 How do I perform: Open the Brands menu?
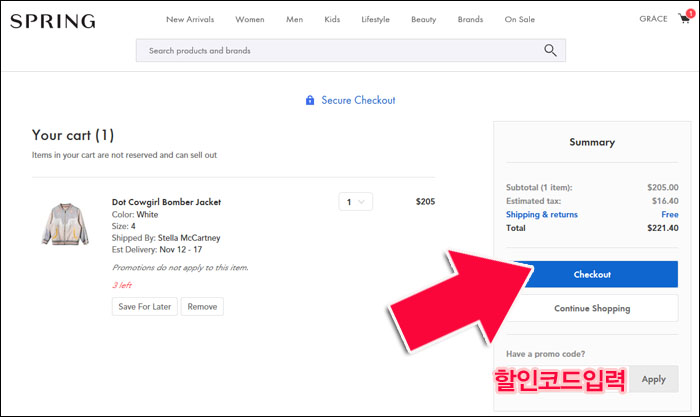[470, 19]
